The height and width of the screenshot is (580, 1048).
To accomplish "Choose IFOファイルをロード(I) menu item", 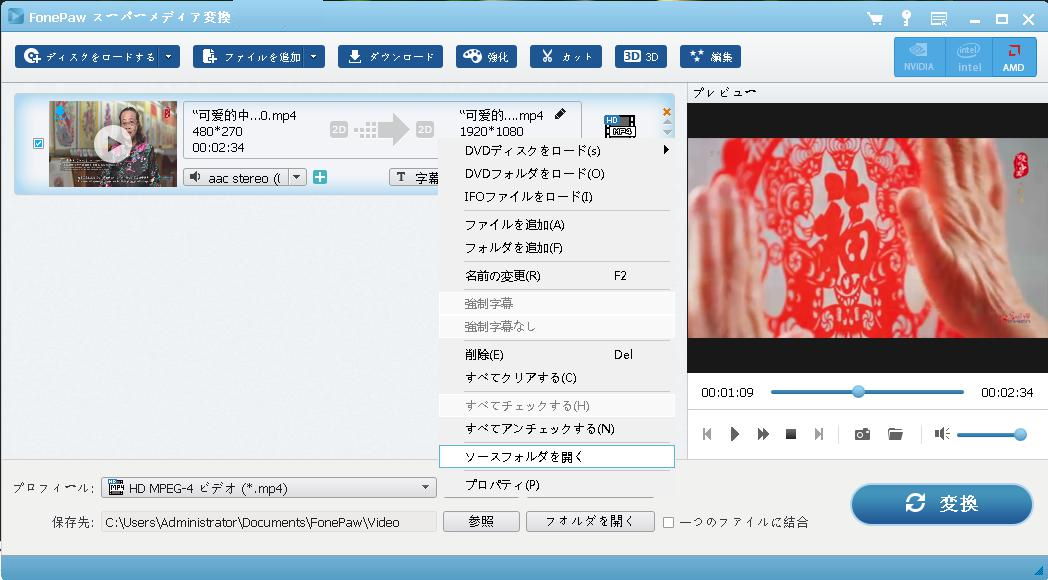I will 556,196.
